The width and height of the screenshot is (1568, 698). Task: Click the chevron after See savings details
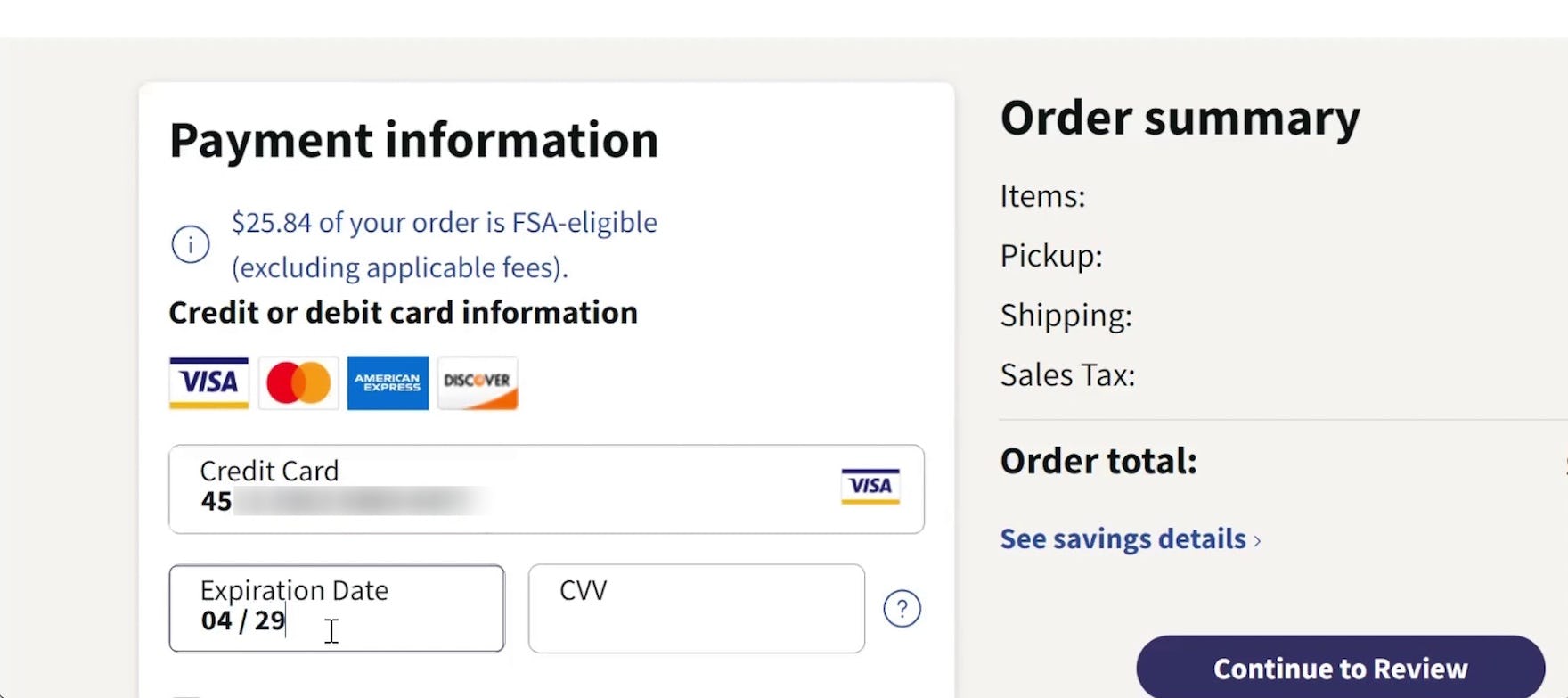point(1258,541)
